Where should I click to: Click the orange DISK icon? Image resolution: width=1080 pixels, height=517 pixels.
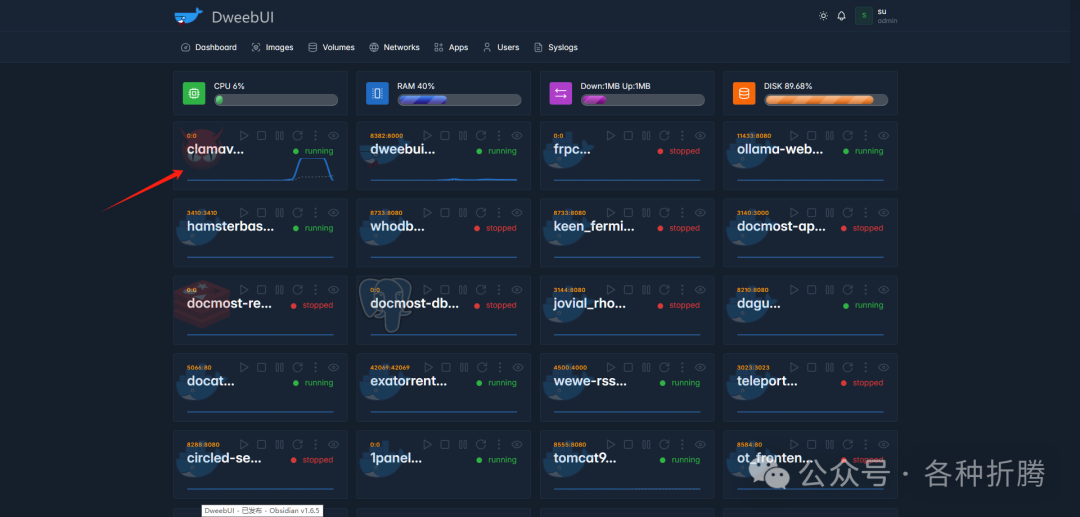click(x=744, y=93)
